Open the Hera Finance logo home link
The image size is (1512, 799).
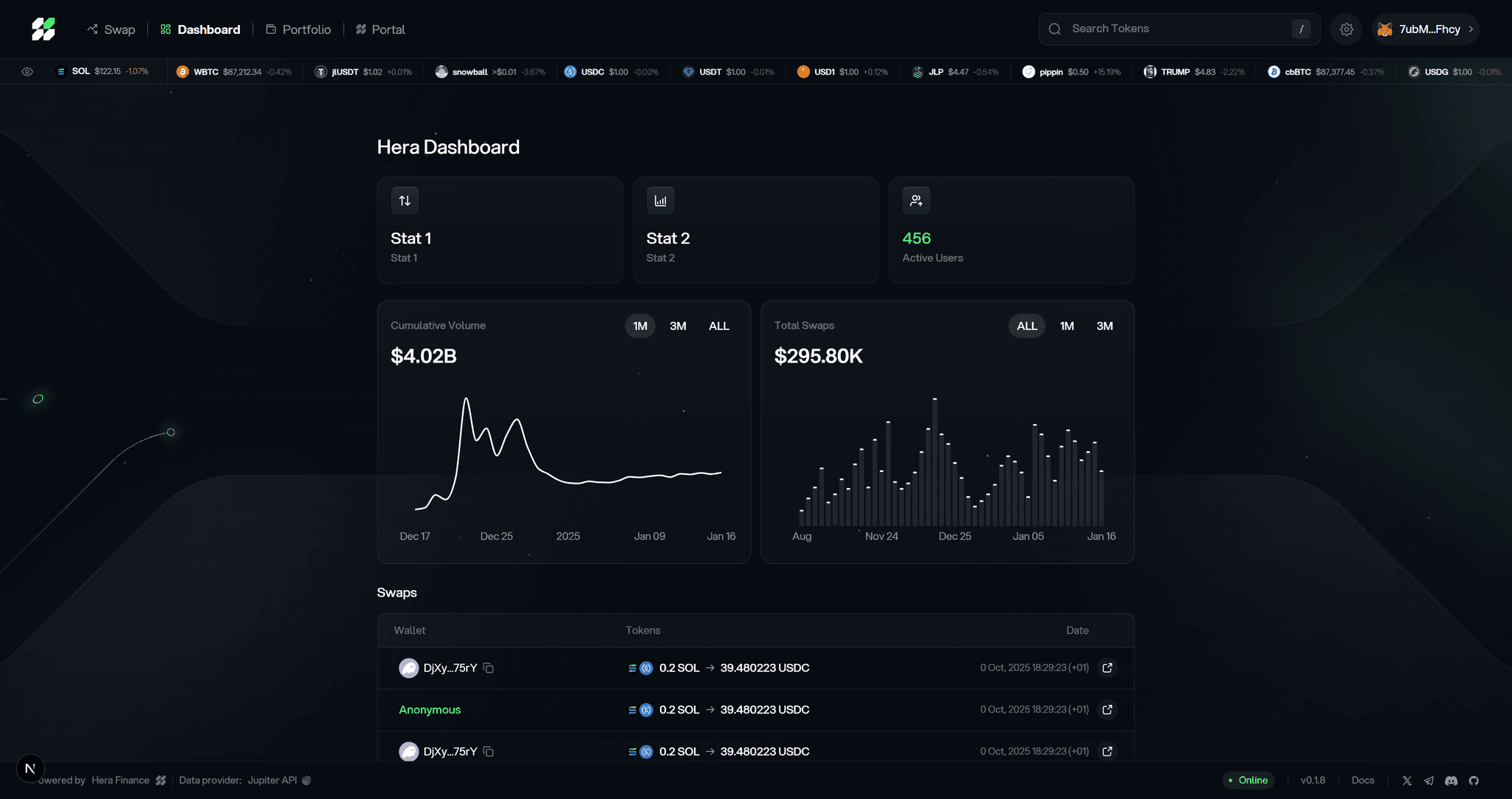point(42,29)
